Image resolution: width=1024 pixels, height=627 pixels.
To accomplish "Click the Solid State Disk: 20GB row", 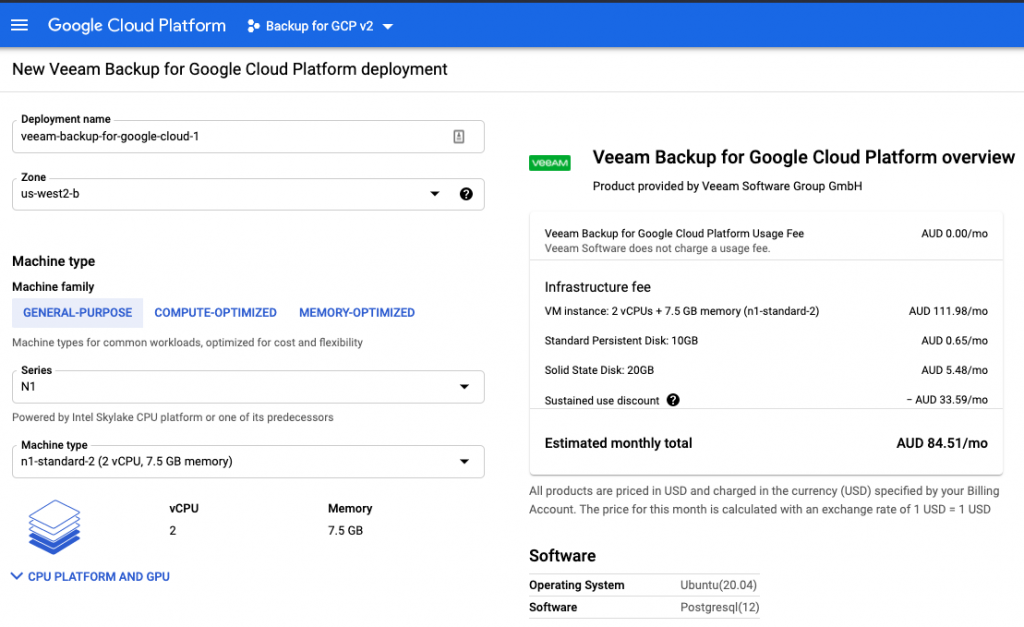I will pos(766,370).
